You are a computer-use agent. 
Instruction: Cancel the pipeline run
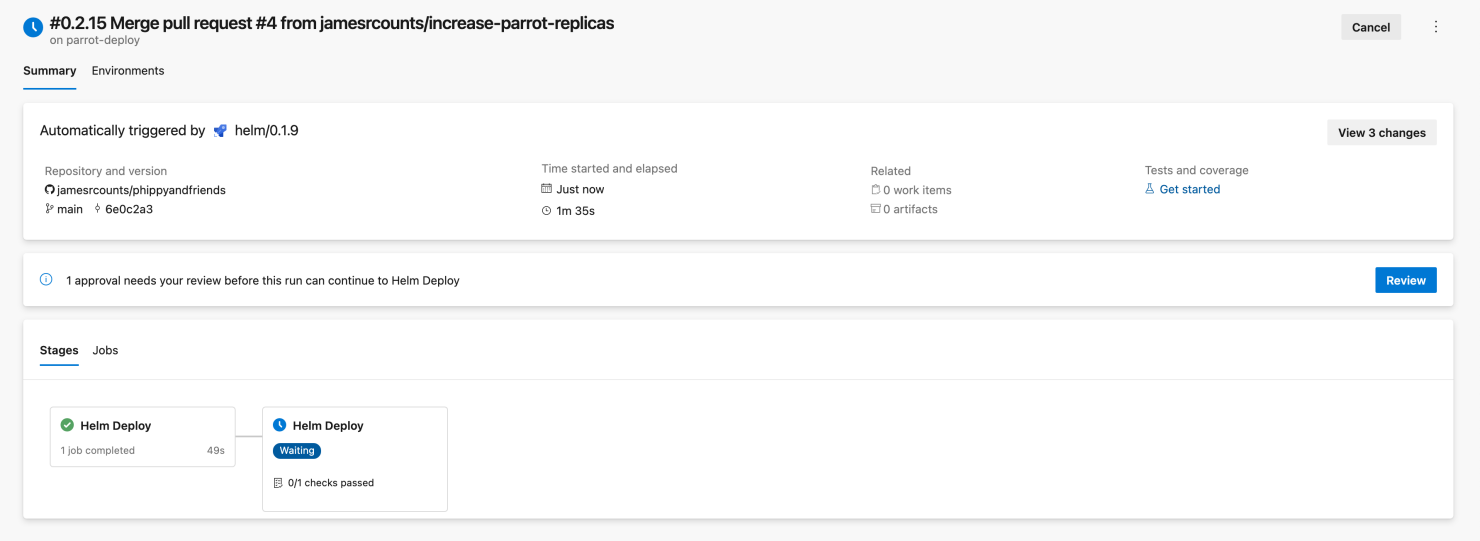(1371, 27)
